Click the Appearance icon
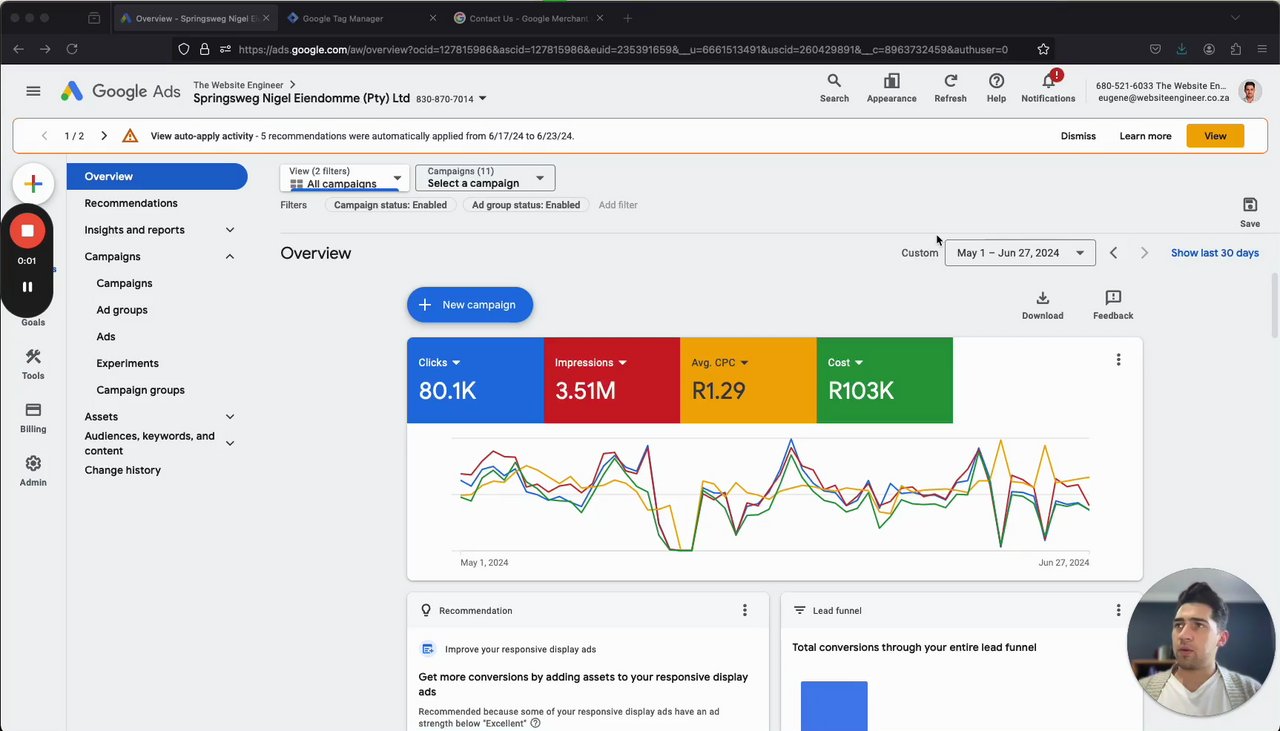The height and width of the screenshot is (731, 1280). click(891, 88)
